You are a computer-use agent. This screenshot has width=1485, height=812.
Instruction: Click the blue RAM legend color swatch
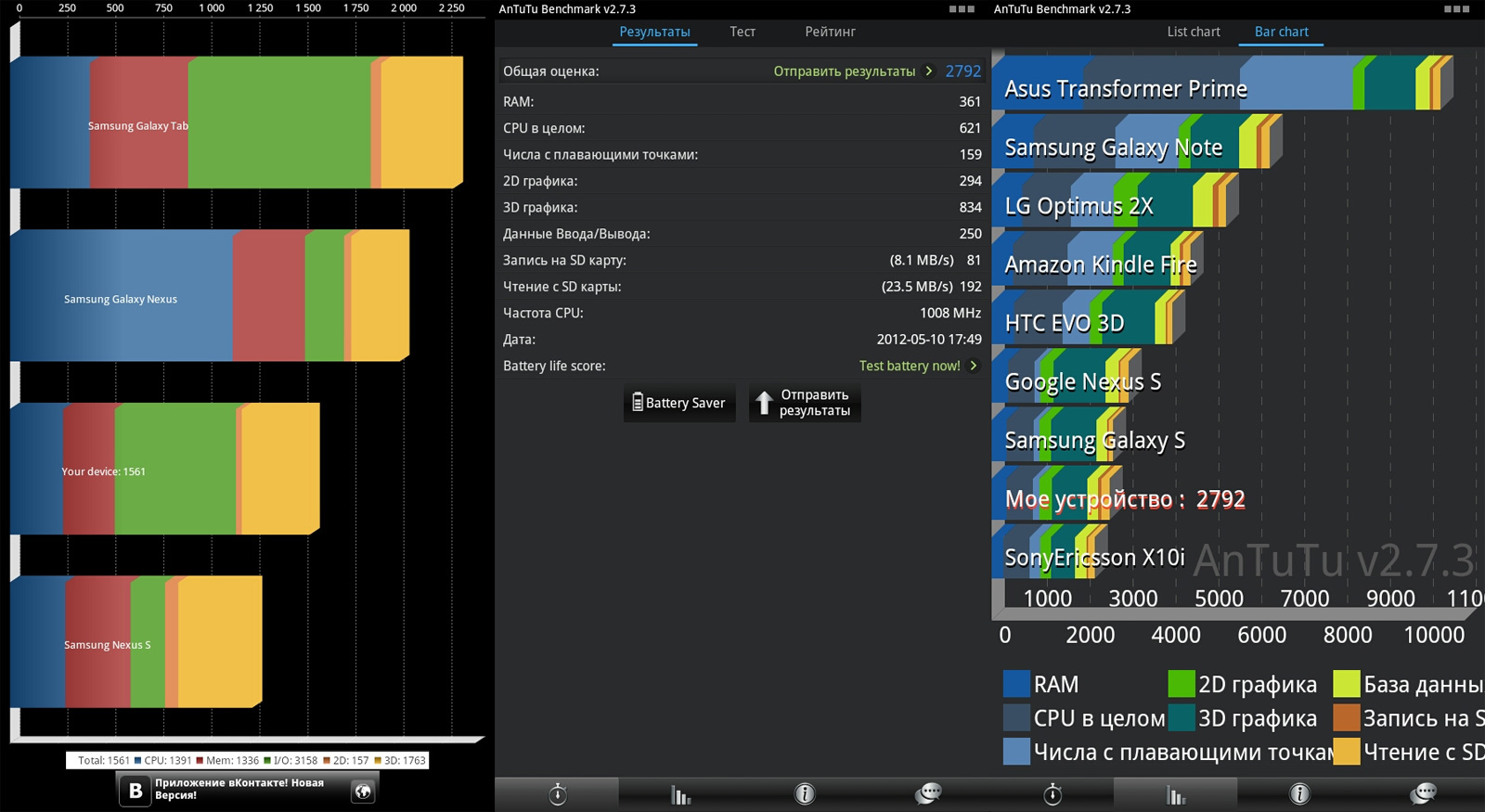(1016, 684)
